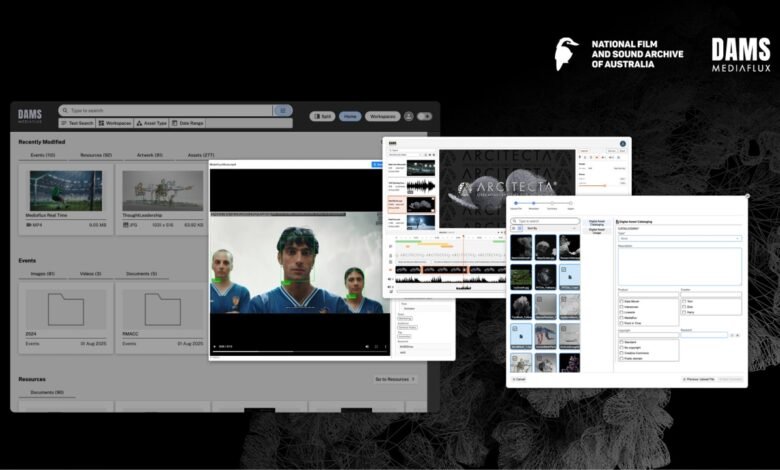Open the Text Search filter
The width and height of the screenshot is (780, 470).
tap(77, 123)
